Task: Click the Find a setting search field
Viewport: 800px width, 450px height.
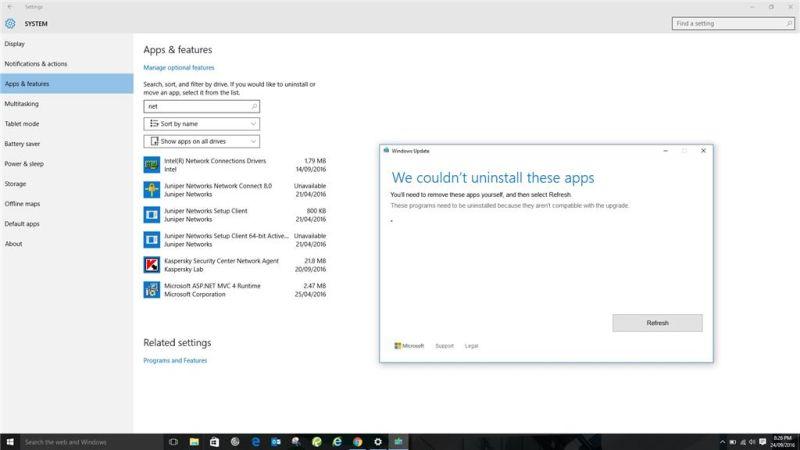Action: 733,23
